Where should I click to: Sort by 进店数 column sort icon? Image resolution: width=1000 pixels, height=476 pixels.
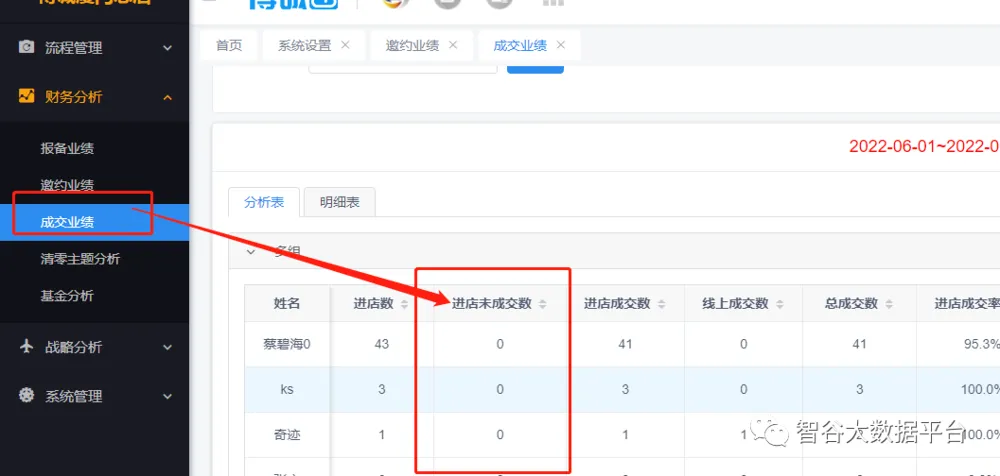coord(404,304)
